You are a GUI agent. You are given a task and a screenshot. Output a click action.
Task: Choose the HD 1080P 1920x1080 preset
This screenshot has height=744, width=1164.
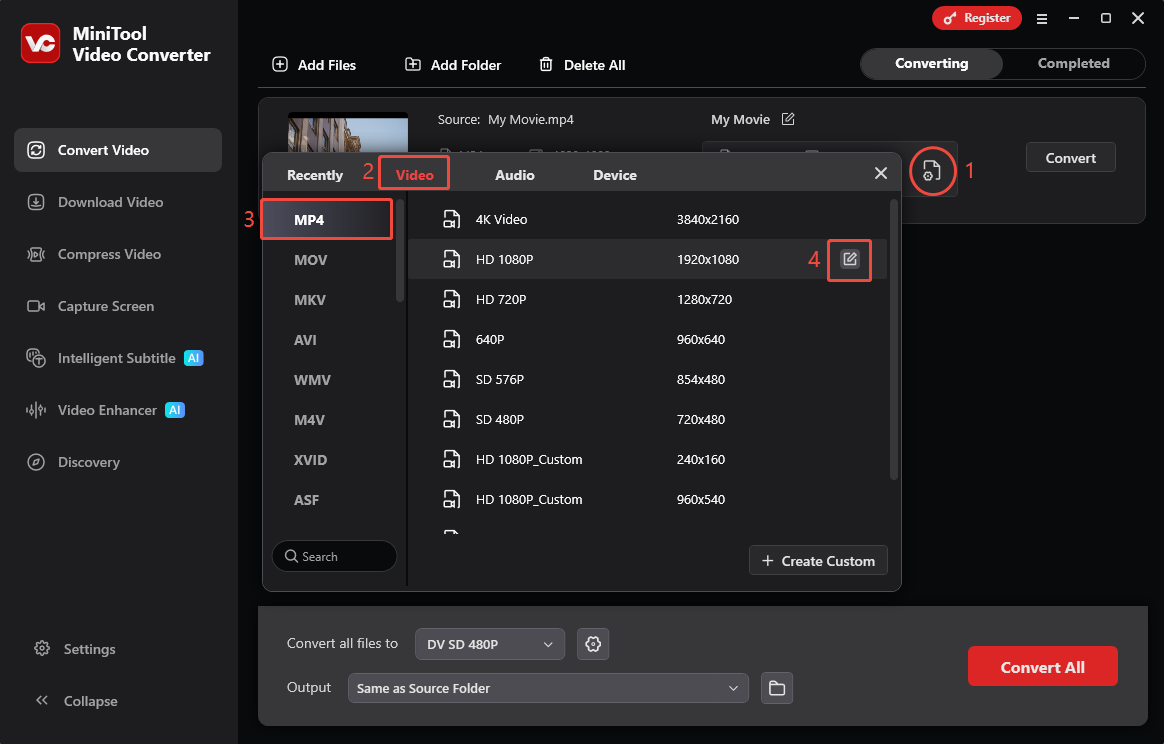tap(647, 259)
